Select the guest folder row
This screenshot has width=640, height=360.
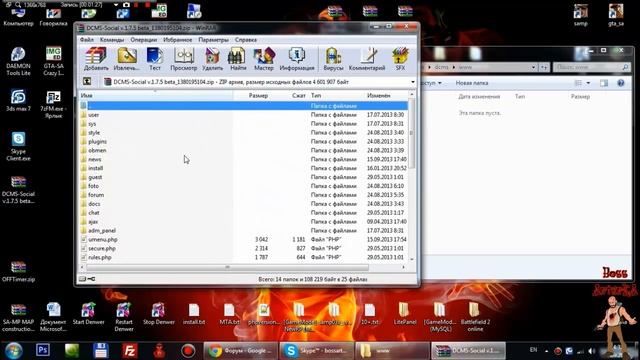pos(243,177)
